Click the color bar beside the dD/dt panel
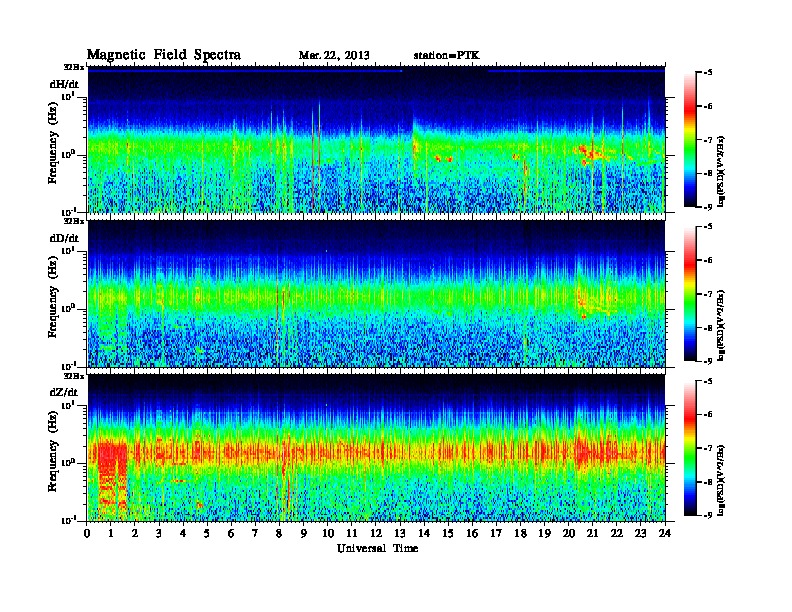The height and width of the screenshot is (612, 792). pyautogui.click(x=690, y=294)
